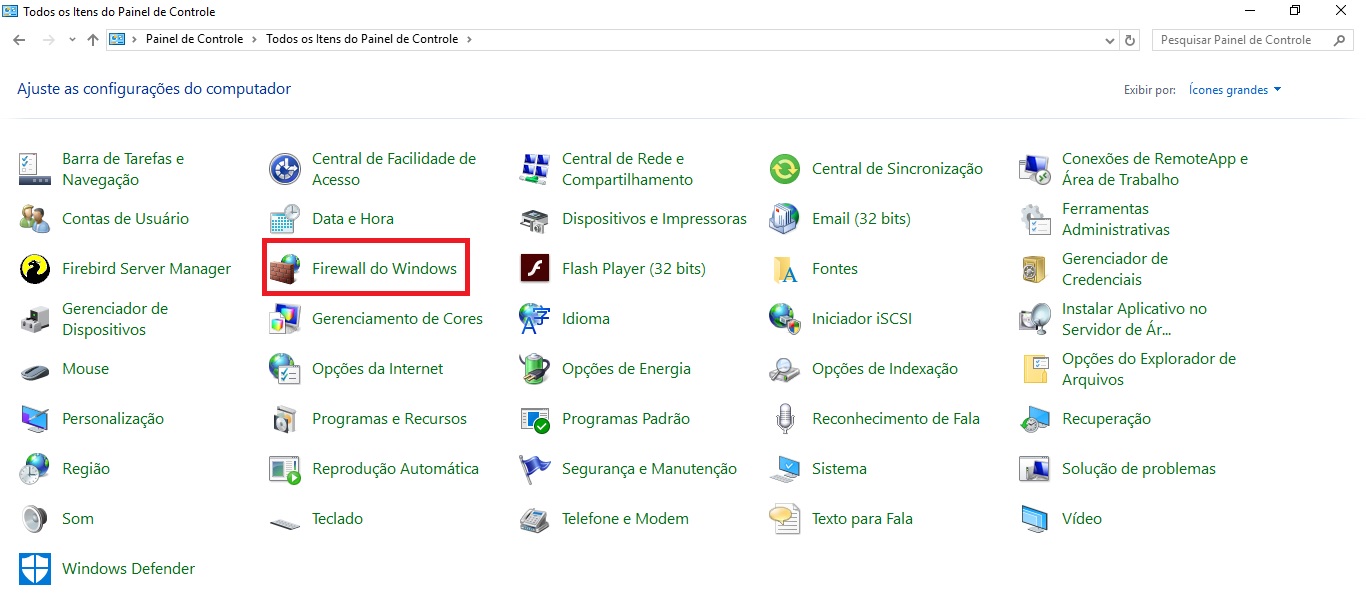Open the Segurança e Manutenção flag icon
This screenshot has width=1366, height=597.
535,469
